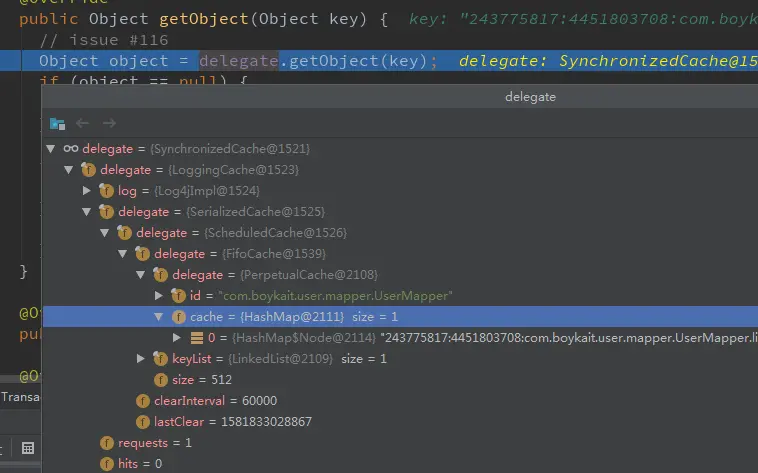
Task: Click field icon of ScheduledCache@1526 delegate
Action: 124,233
